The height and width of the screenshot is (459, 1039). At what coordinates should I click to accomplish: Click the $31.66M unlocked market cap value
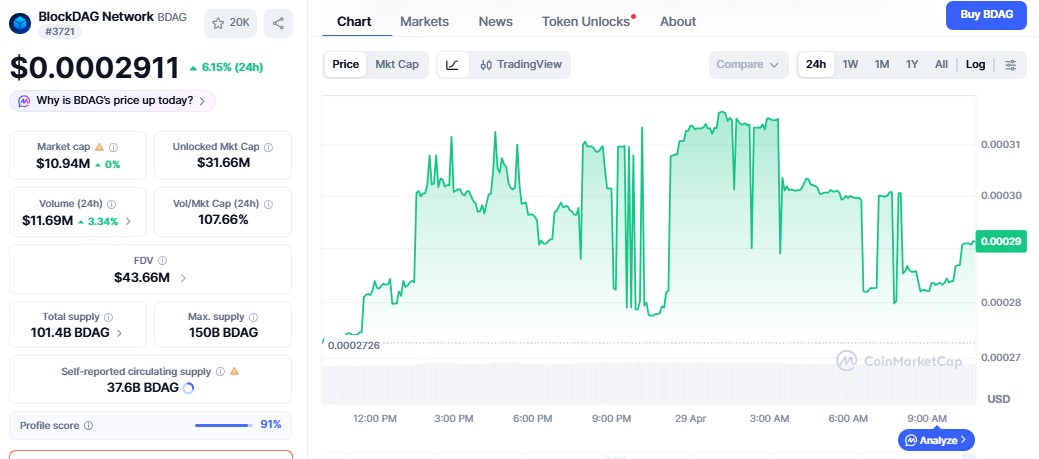(x=223, y=163)
